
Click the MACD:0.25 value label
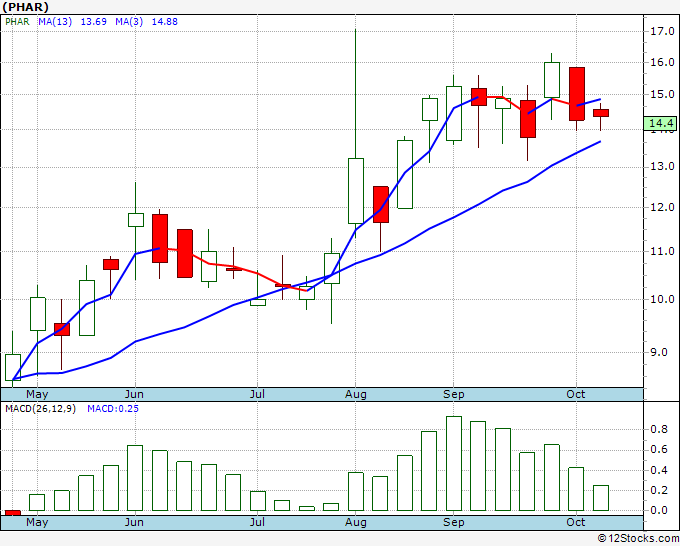113,409
